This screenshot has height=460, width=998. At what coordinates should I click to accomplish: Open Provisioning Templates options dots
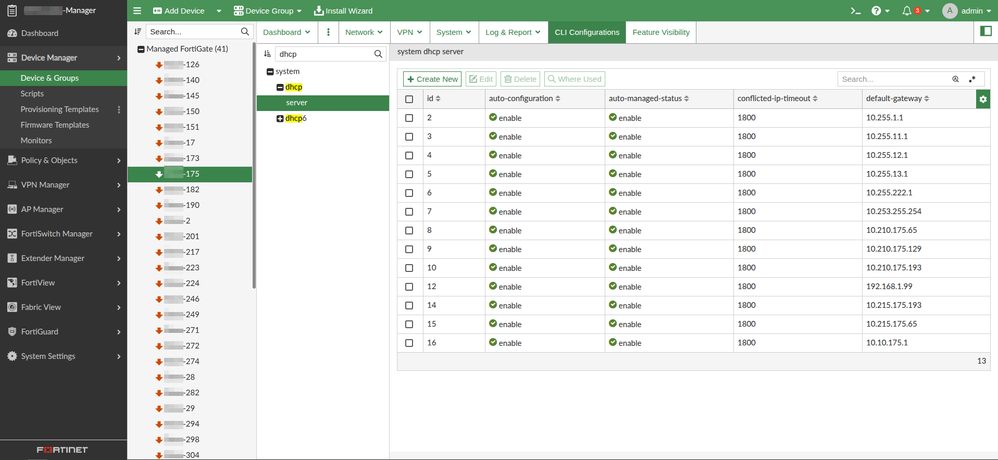(118, 109)
